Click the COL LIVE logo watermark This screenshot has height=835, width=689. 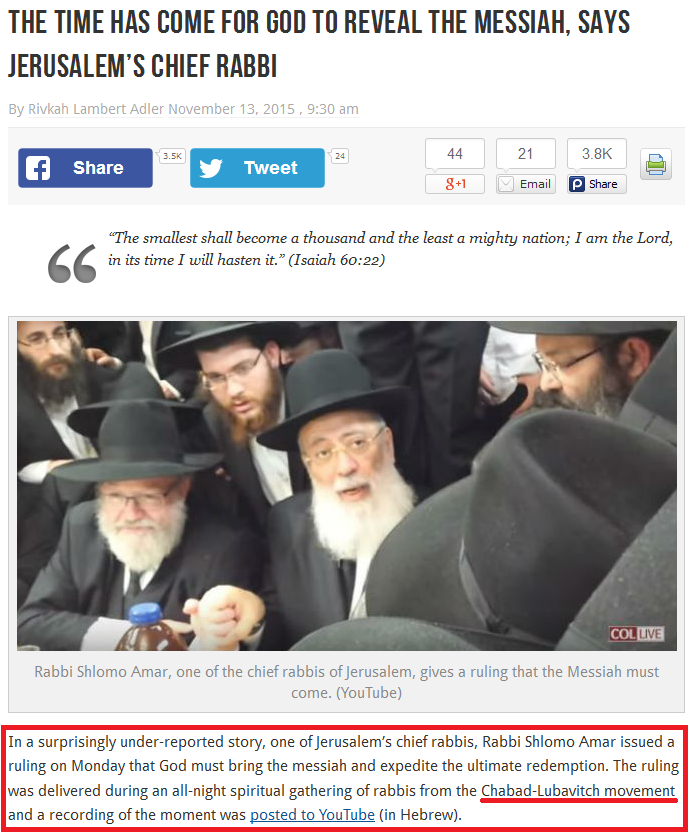(637, 634)
